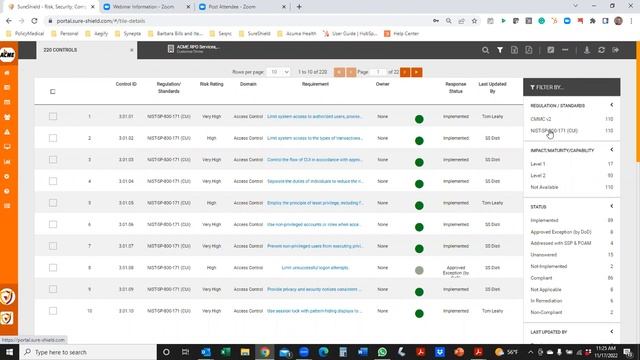The image size is (640, 360).
Task: Filter by NIST-SP-800-171 (CUI) regulation
Action: tap(554, 131)
